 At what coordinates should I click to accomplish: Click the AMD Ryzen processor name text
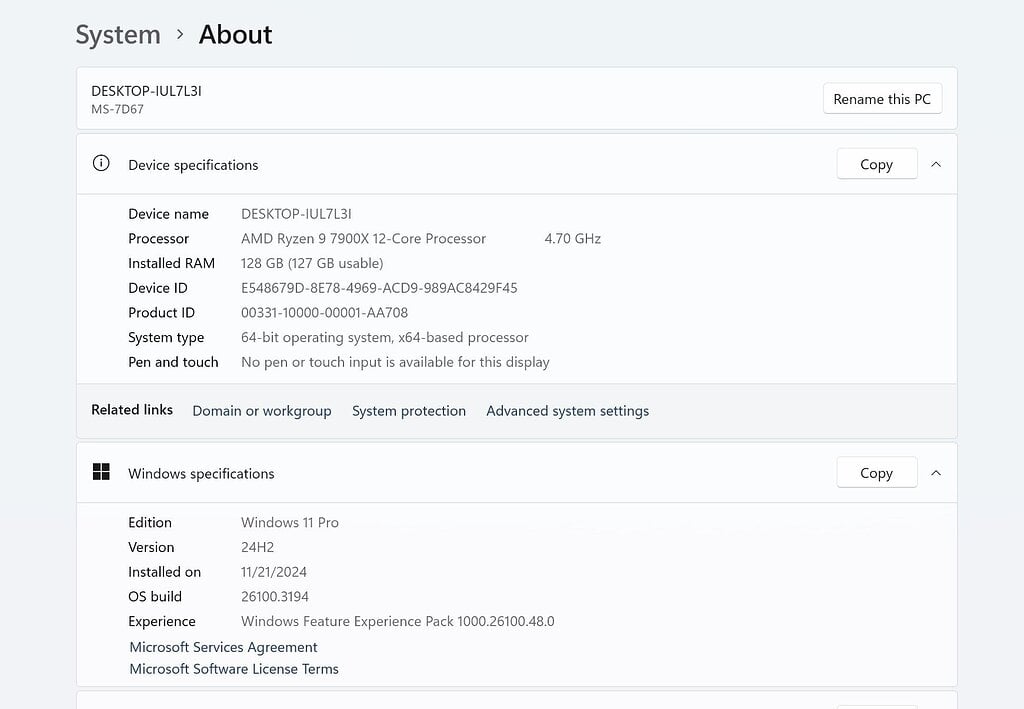[x=363, y=239]
